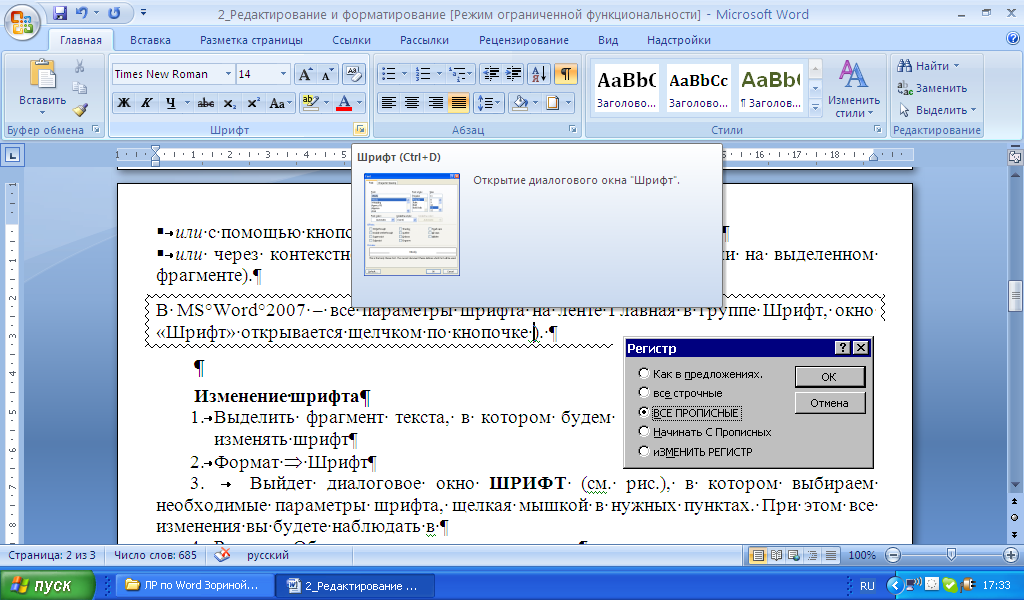Undo last action in Quick Access toolbar
This screenshot has width=1024, height=600.
coord(82,12)
